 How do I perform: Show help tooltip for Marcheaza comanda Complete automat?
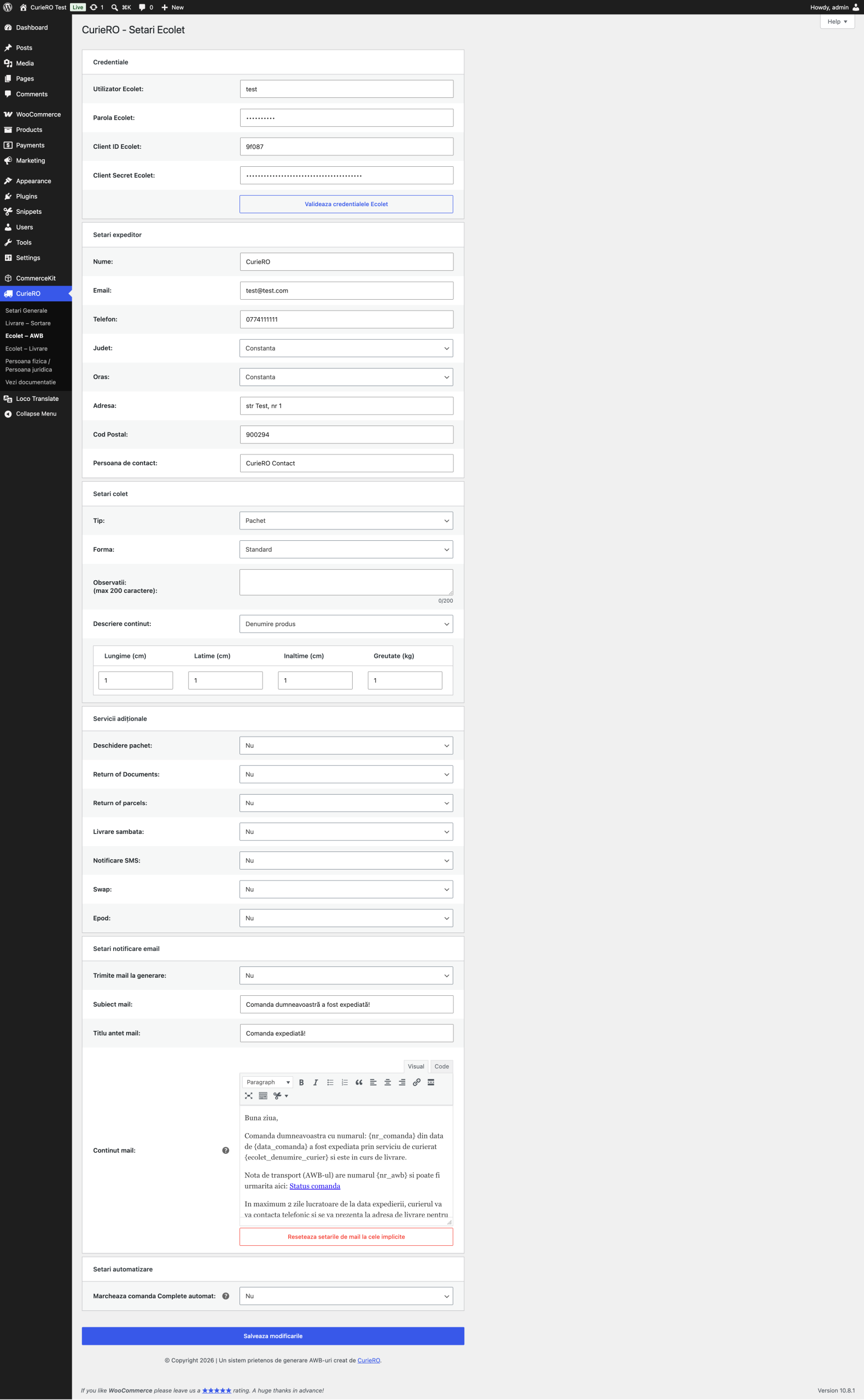226,1296
